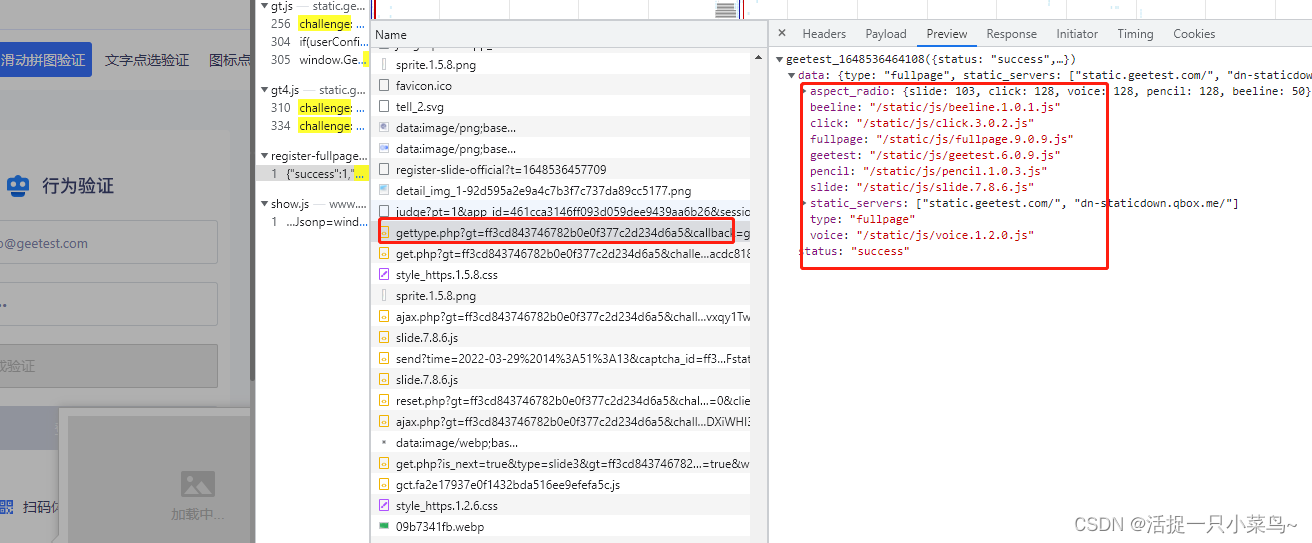
Task: Click the gettype.php request file icon
Action: 384,233
